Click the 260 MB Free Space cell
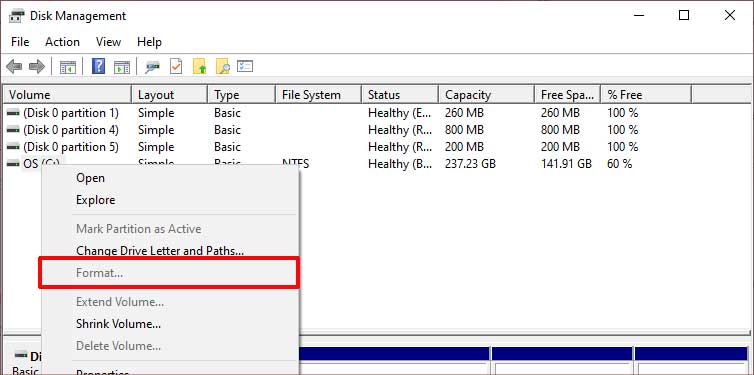Screen dimensions: 754x375 click(560, 113)
